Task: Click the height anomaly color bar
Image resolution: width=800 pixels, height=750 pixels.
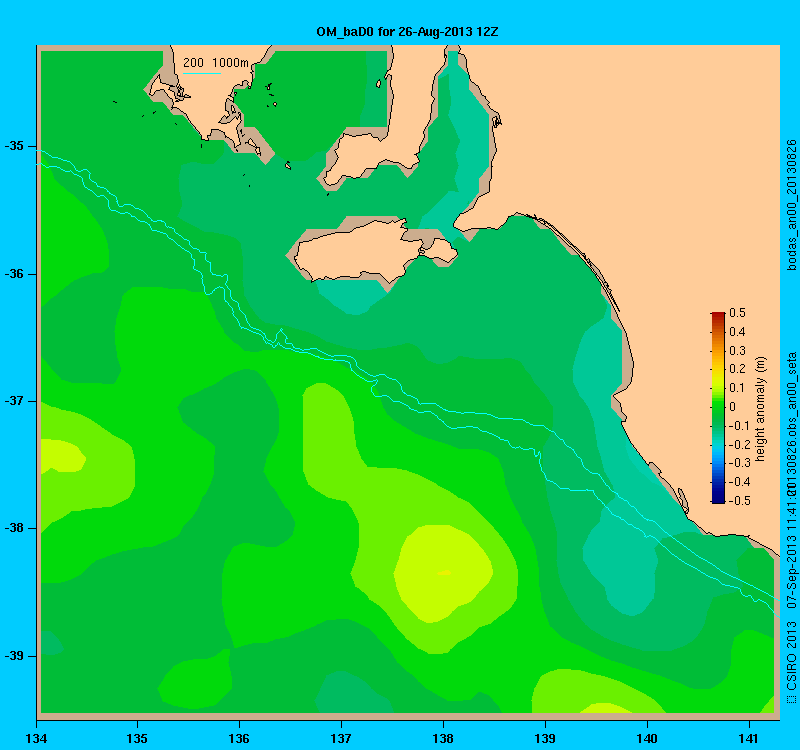Action: 718,408
